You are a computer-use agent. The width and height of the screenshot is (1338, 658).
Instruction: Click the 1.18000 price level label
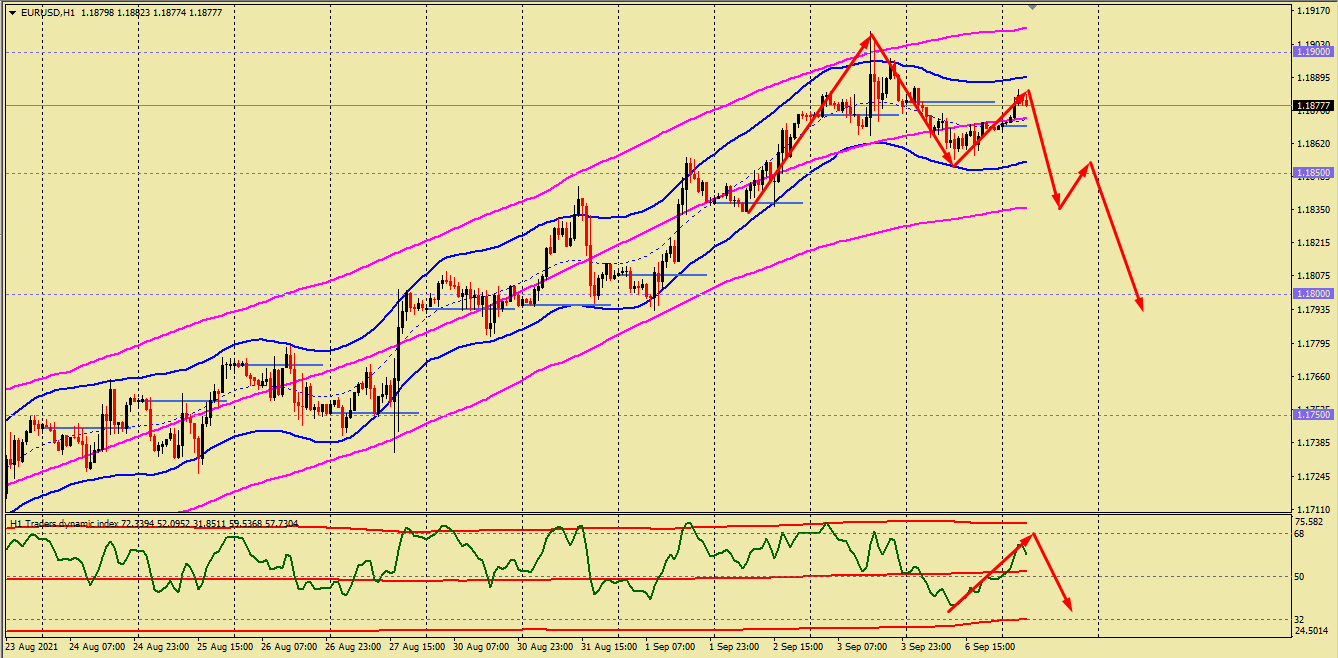click(x=1313, y=294)
